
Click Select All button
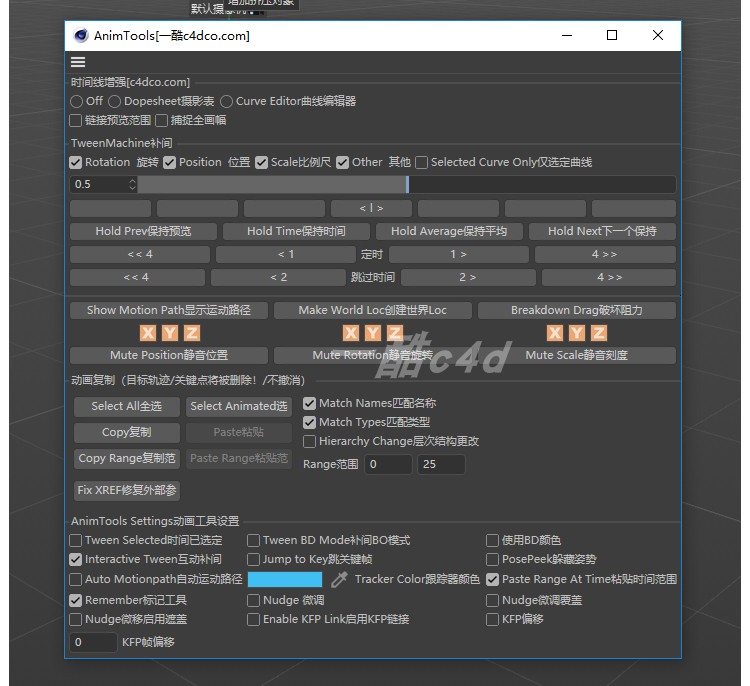[127, 407]
